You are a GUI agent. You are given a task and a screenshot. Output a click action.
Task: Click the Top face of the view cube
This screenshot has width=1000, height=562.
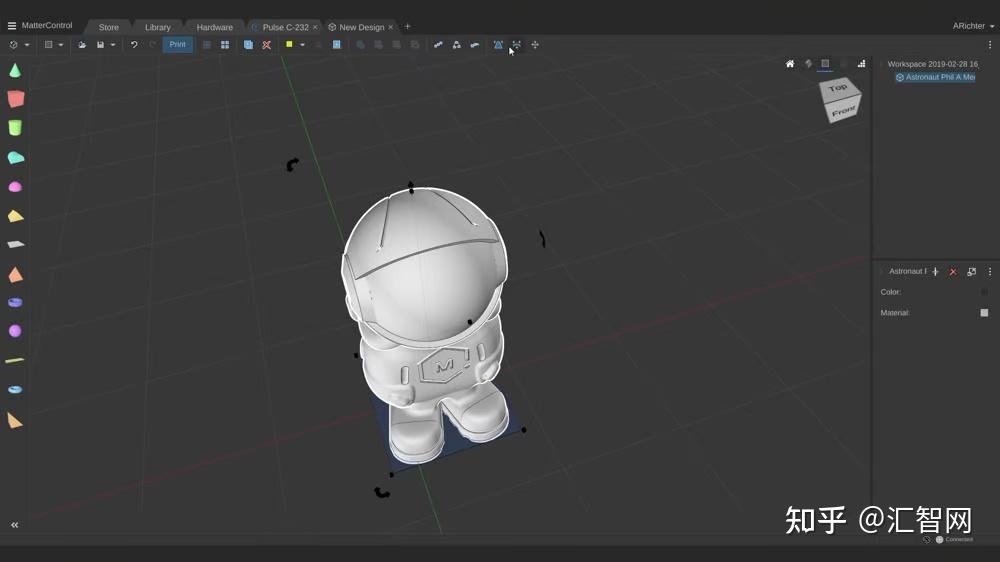[x=839, y=89]
